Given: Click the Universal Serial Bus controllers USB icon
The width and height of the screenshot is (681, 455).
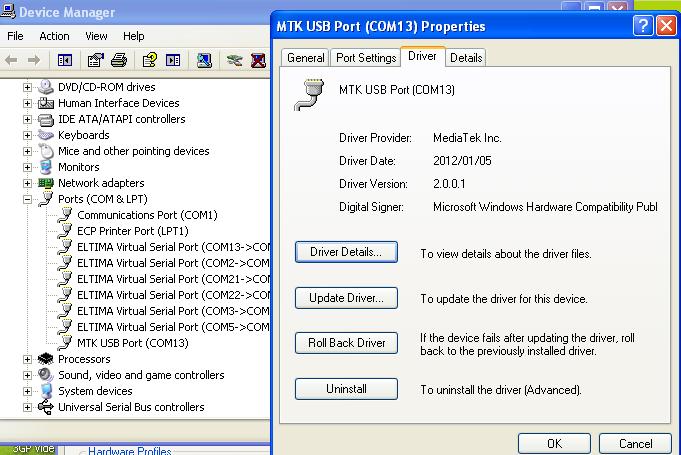Looking at the screenshot, I should (46, 407).
